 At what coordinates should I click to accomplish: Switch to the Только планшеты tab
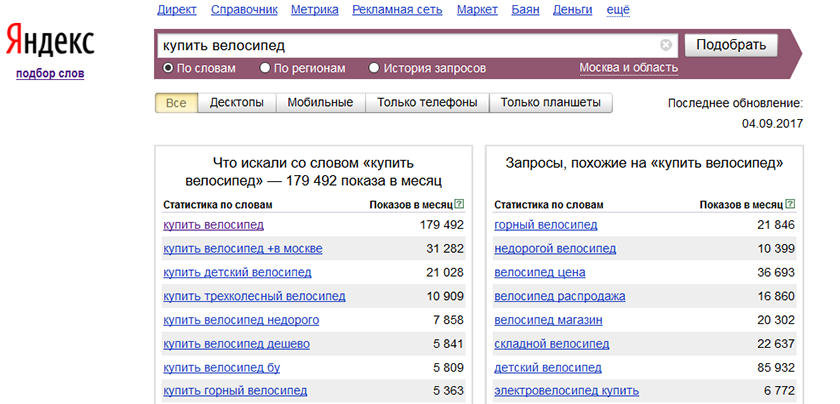[551, 103]
